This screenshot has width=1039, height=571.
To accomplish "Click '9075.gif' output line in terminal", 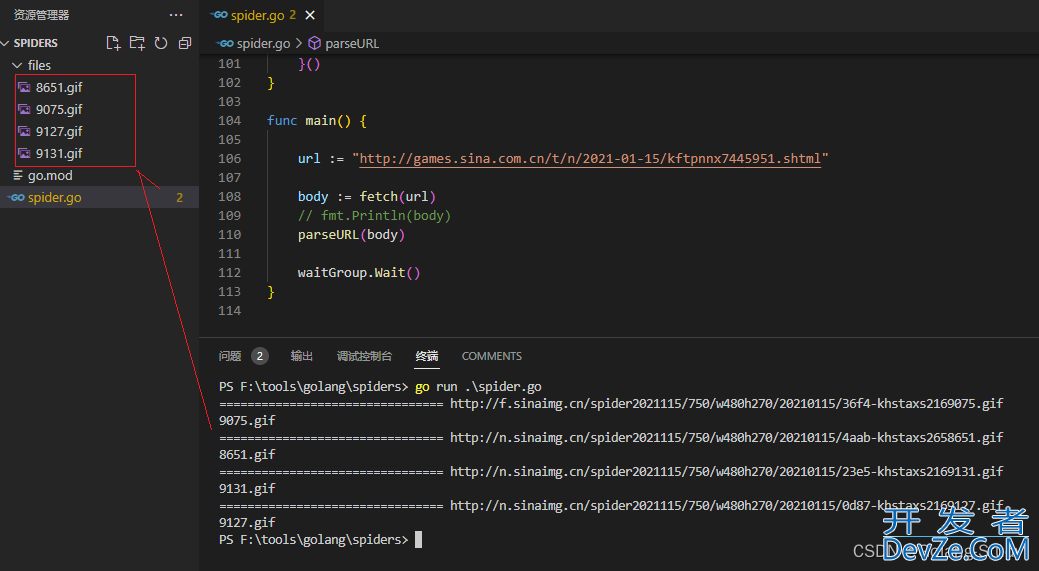I will 246,421.
